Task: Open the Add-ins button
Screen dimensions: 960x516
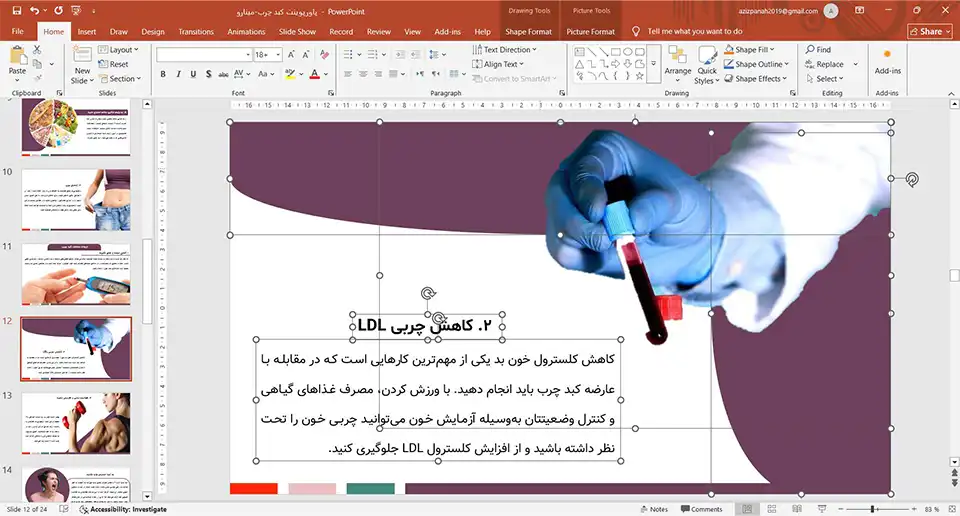Action: point(887,61)
